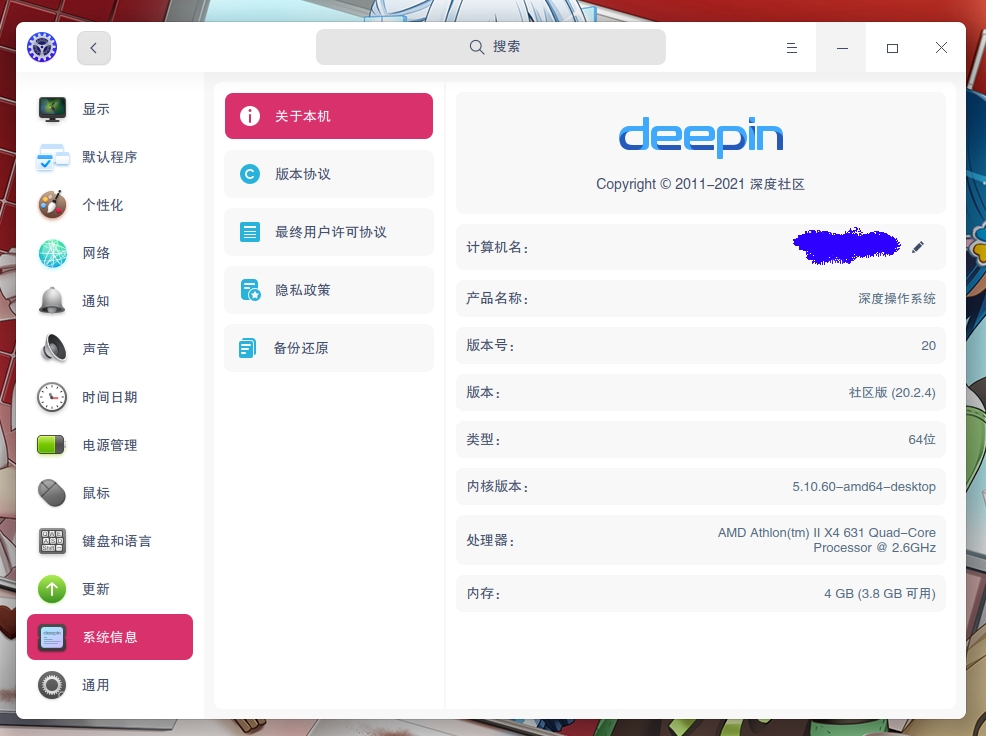Select the 系统信息 system info icon
Image resolution: width=986 pixels, height=736 pixels.
click(52, 637)
